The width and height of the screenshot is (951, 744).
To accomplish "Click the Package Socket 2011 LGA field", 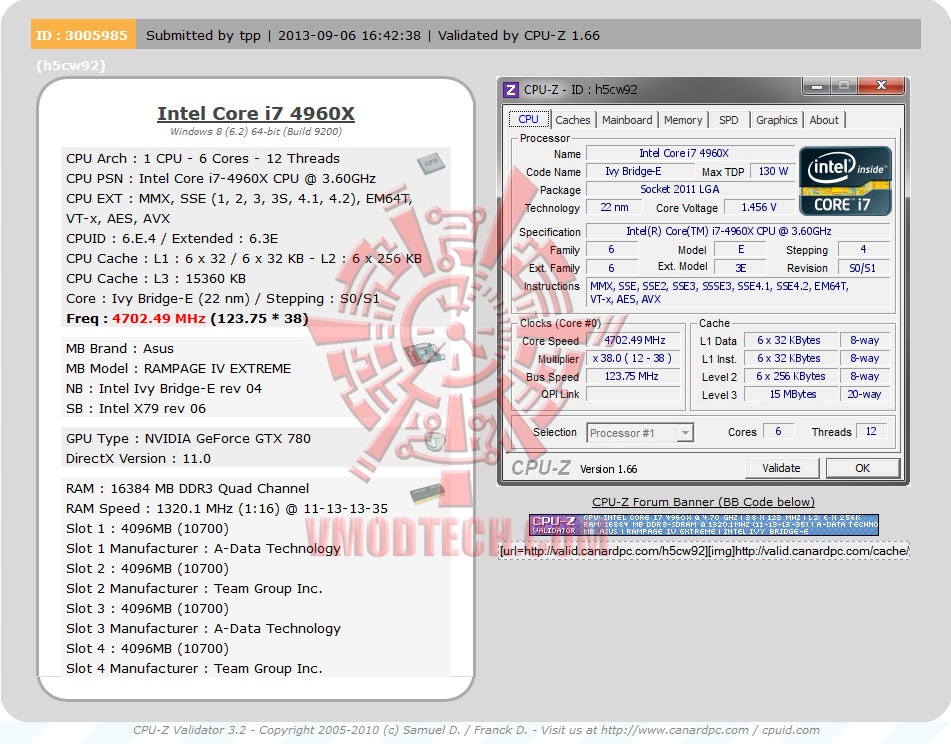I will (x=690, y=189).
